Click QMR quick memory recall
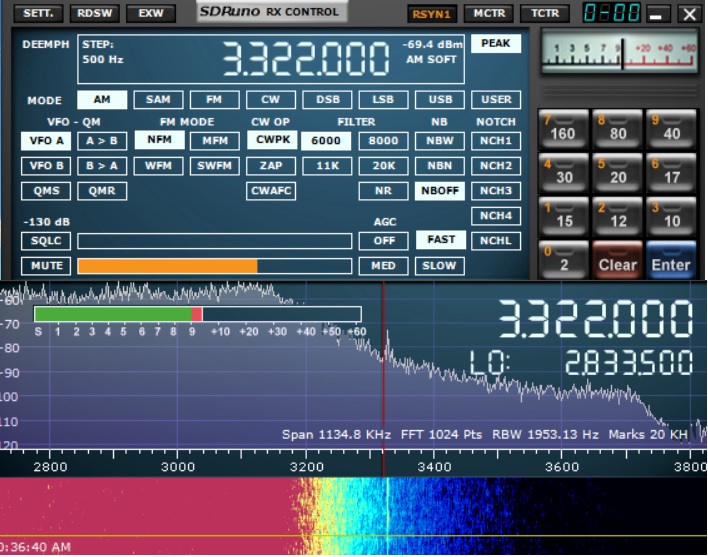Image resolution: width=708 pixels, height=557 pixels. 102,190
